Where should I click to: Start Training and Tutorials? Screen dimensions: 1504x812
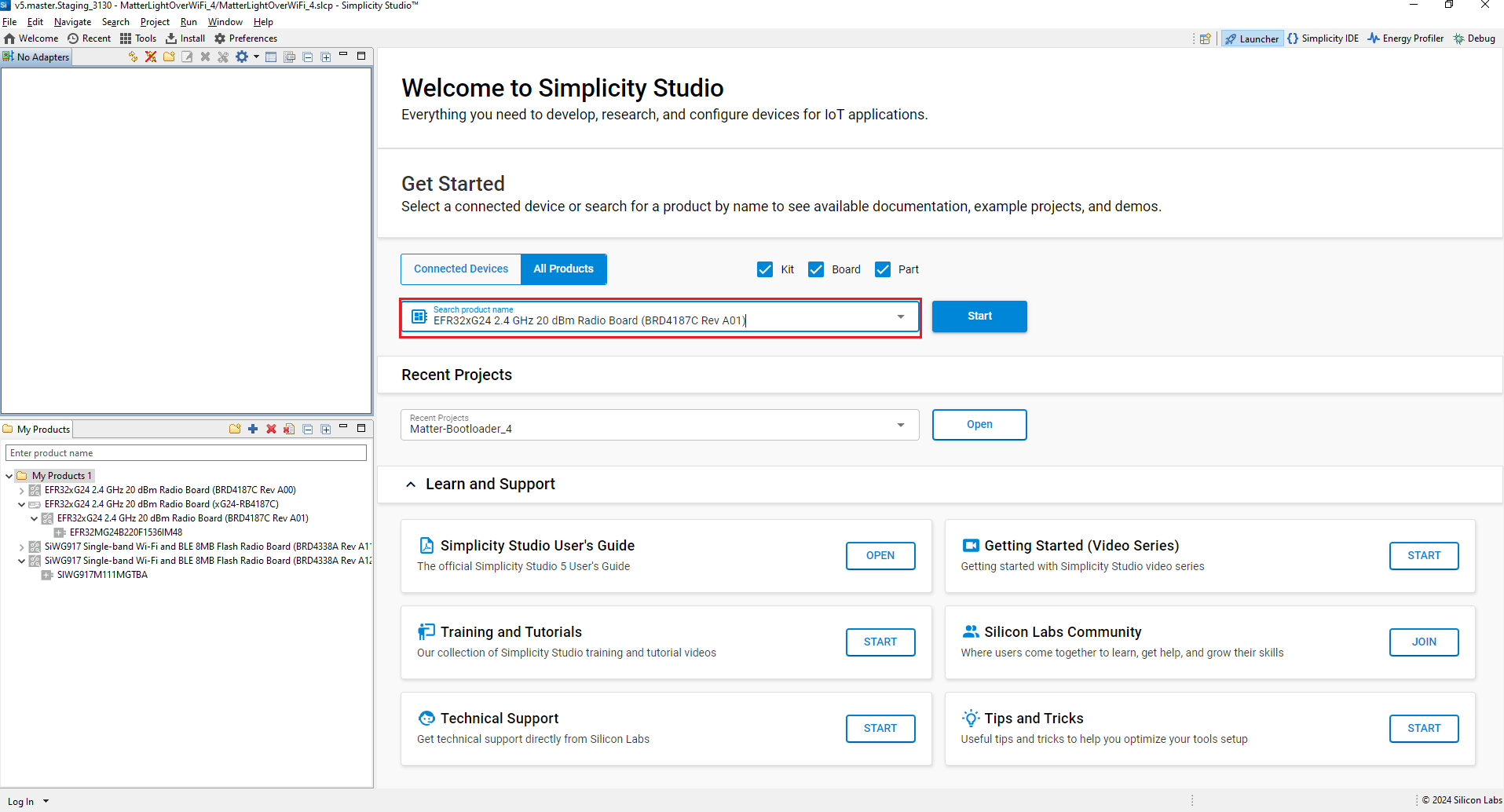(880, 642)
